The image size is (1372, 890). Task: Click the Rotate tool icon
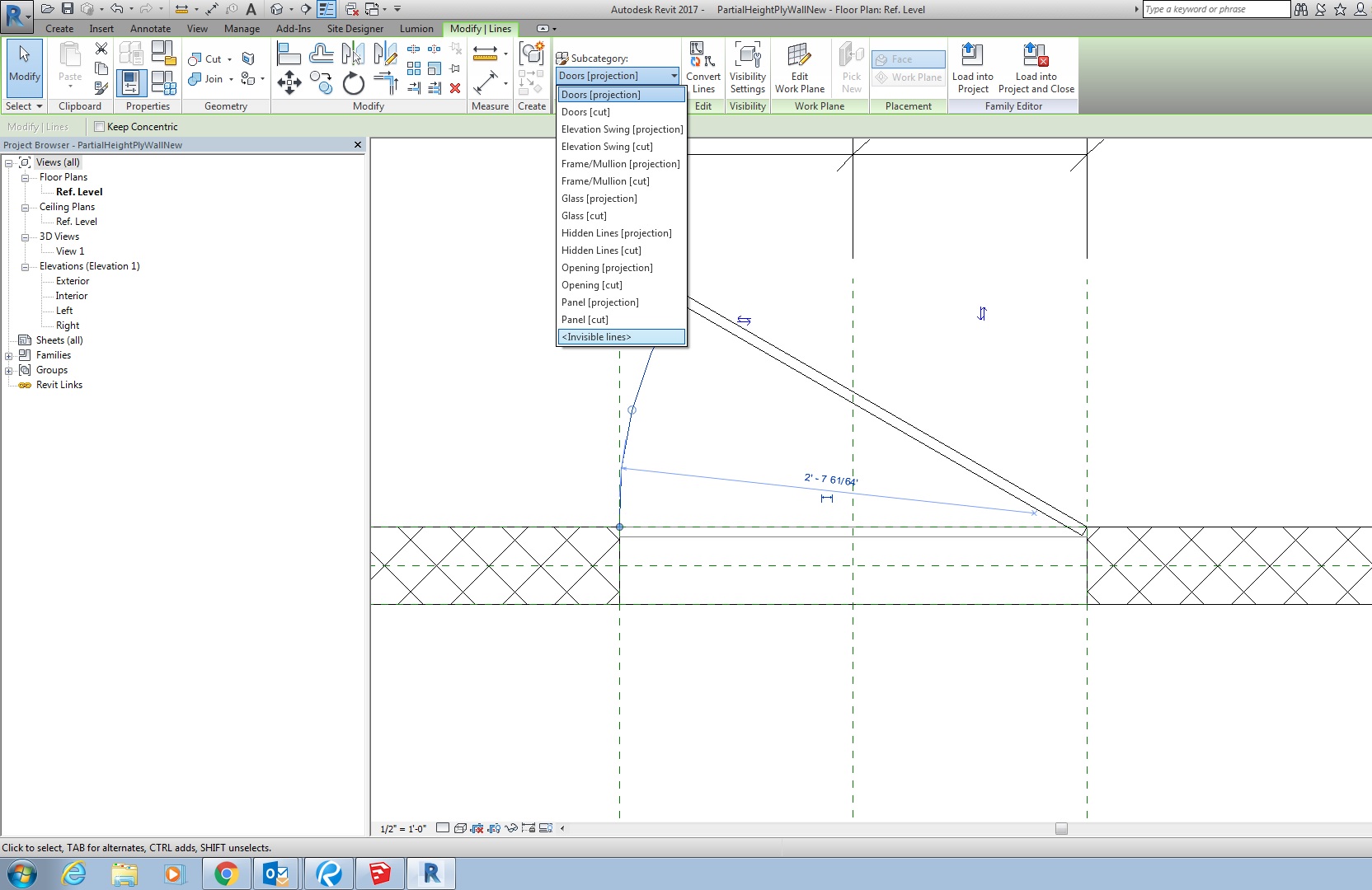point(354,82)
